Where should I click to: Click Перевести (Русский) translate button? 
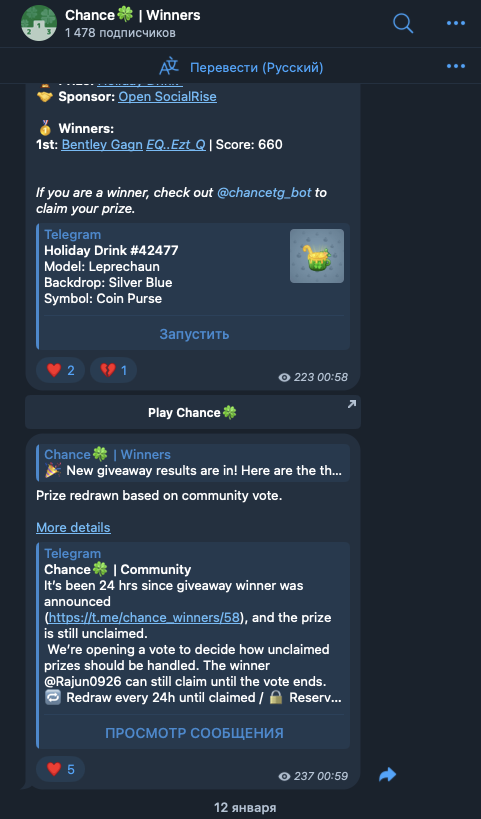256,67
